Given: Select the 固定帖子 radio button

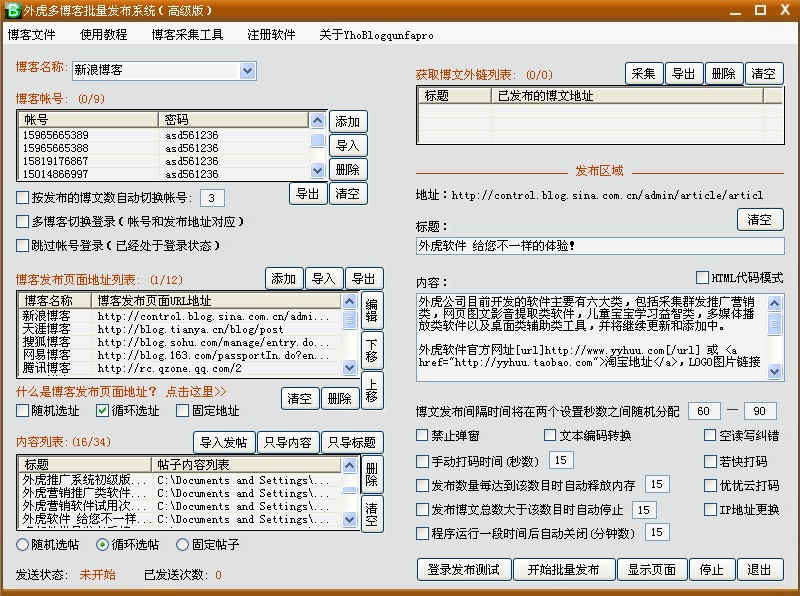Looking at the screenshot, I should 183,544.
